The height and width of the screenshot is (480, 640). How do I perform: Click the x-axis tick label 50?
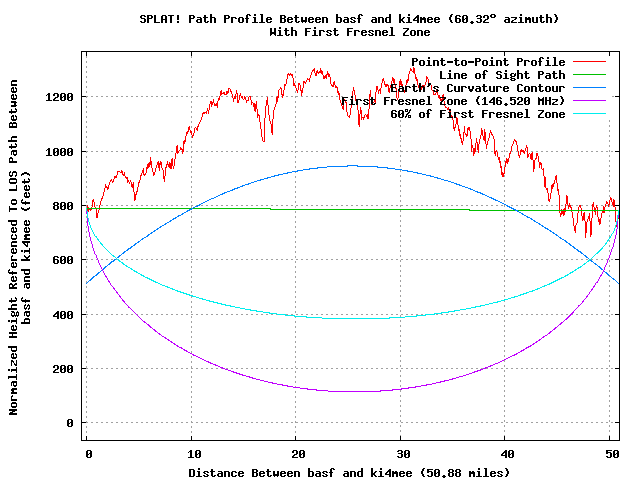coord(612,454)
